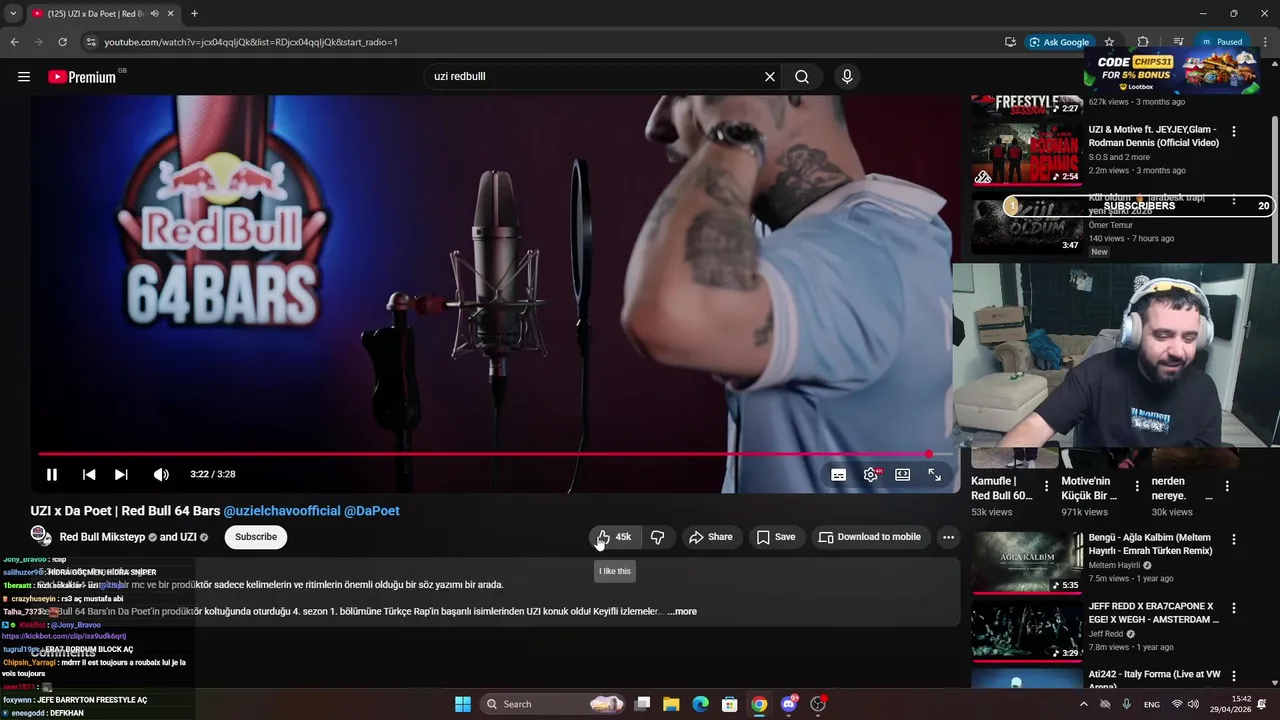The height and width of the screenshot is (720, 1280).
Task: Click the taskbar Search box
Action: 553,704
